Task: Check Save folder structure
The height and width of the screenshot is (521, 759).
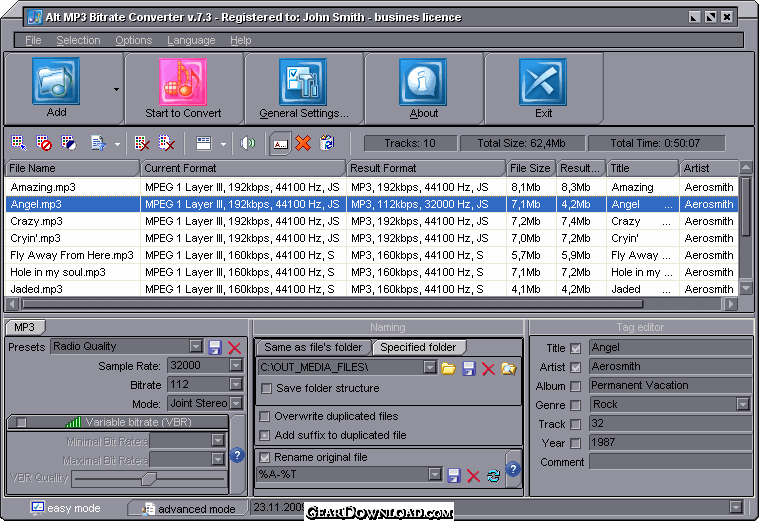Action: point(266,388)
